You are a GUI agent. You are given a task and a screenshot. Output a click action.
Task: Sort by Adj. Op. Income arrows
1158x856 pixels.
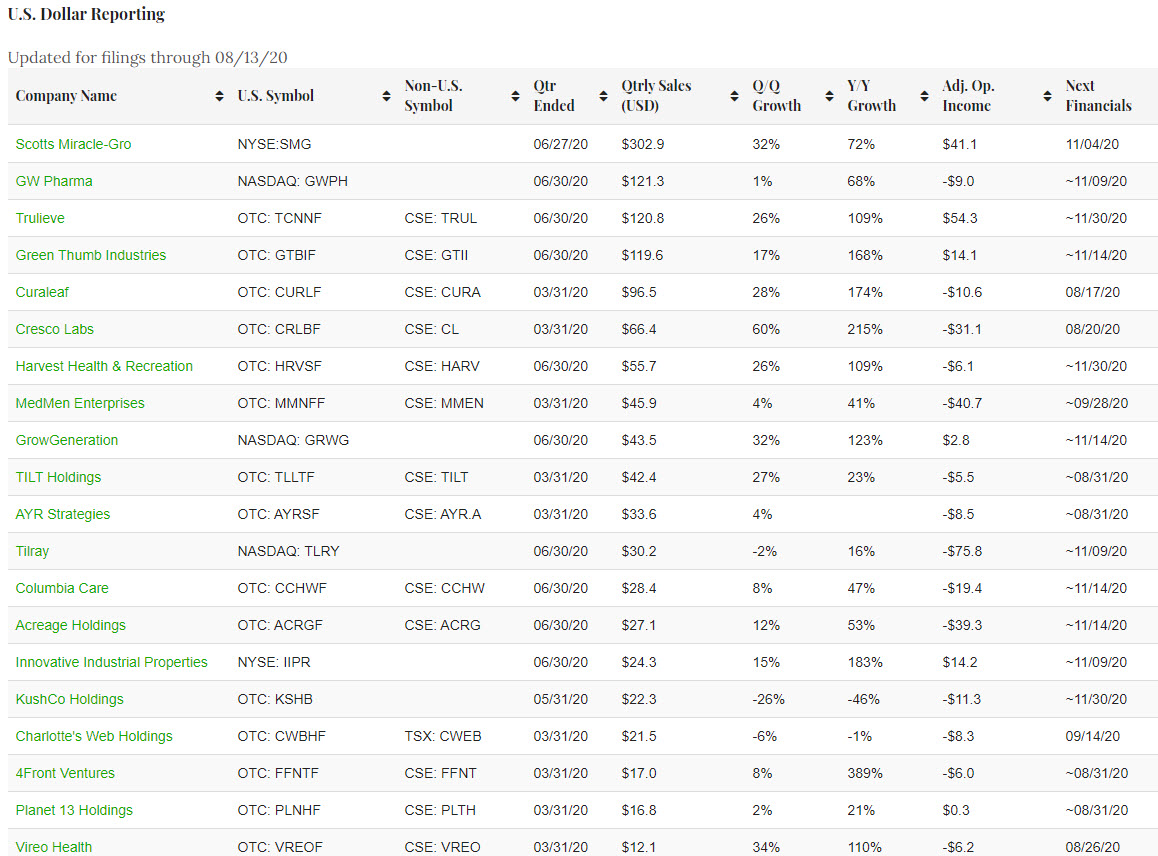pyautogui.click(x=1047, y=96)
